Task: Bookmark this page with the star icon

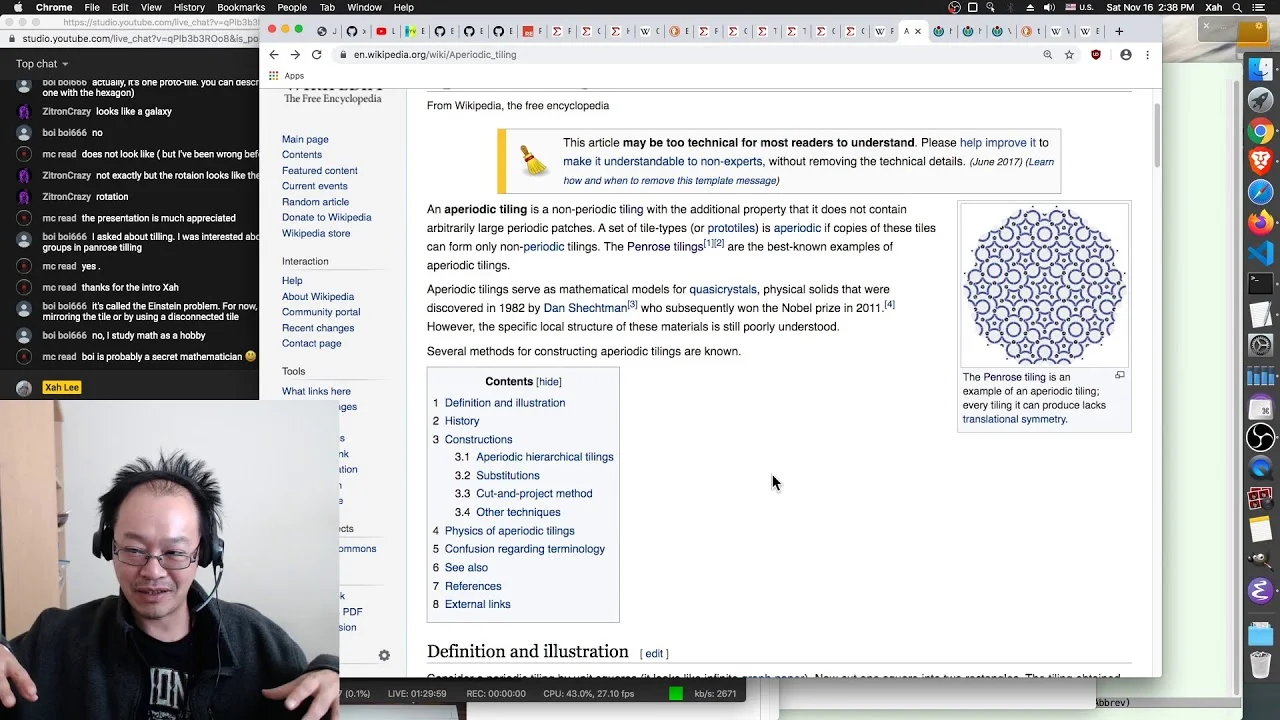Action: [1069, 55]
